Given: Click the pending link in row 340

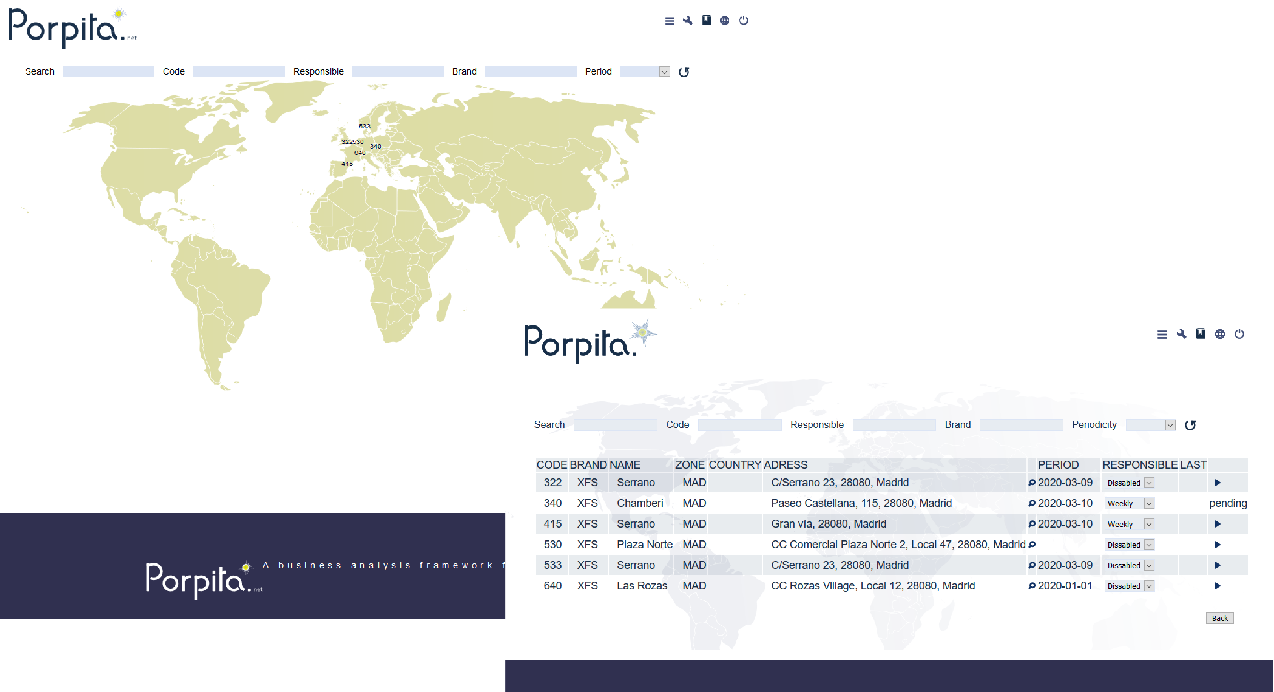Looking at the screenshot, I should click(x=1227, y=504).
